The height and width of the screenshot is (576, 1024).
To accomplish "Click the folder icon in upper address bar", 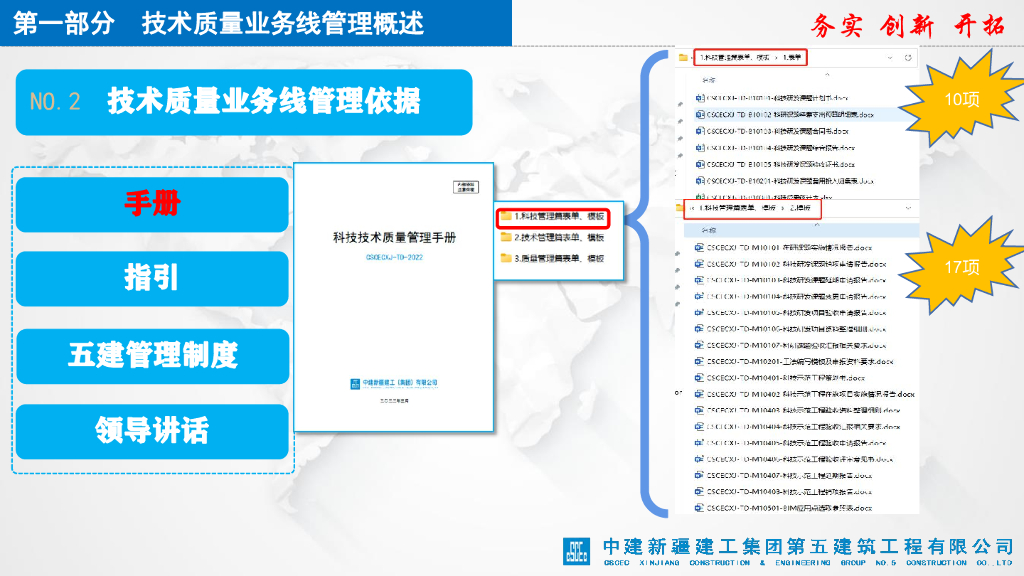I will pyautogui.click(x=683, y=57).
